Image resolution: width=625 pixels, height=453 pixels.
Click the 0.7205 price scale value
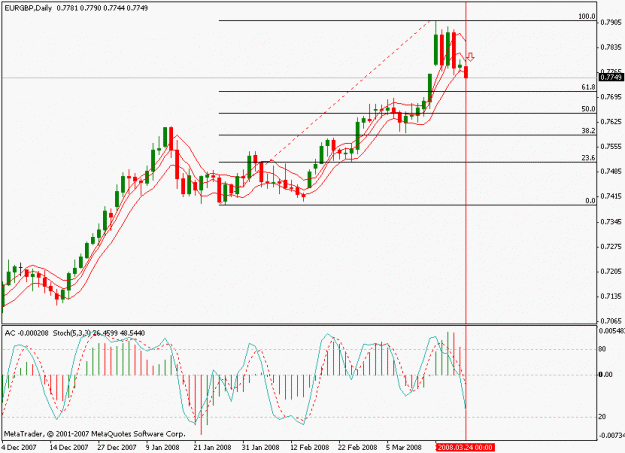611,272
